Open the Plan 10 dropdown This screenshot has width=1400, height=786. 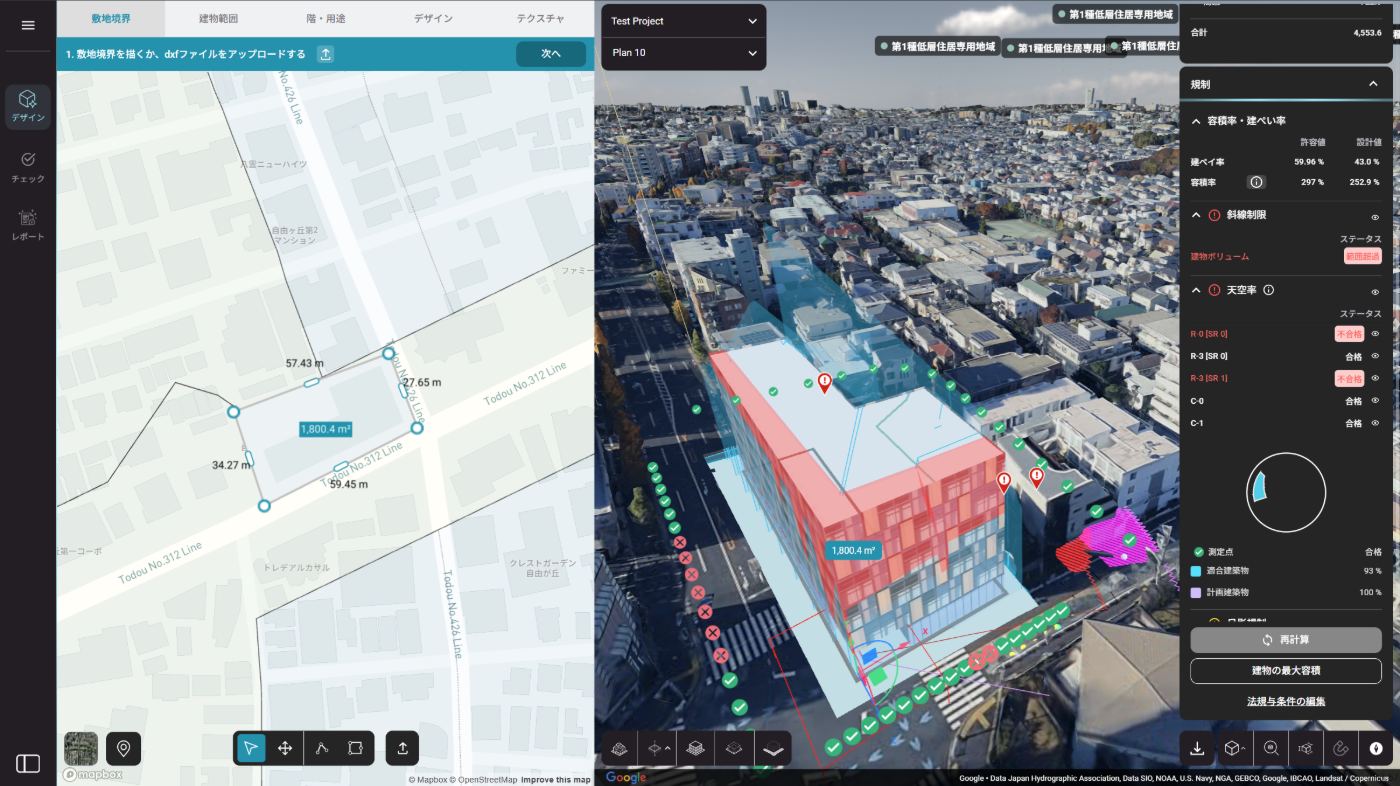684,52
